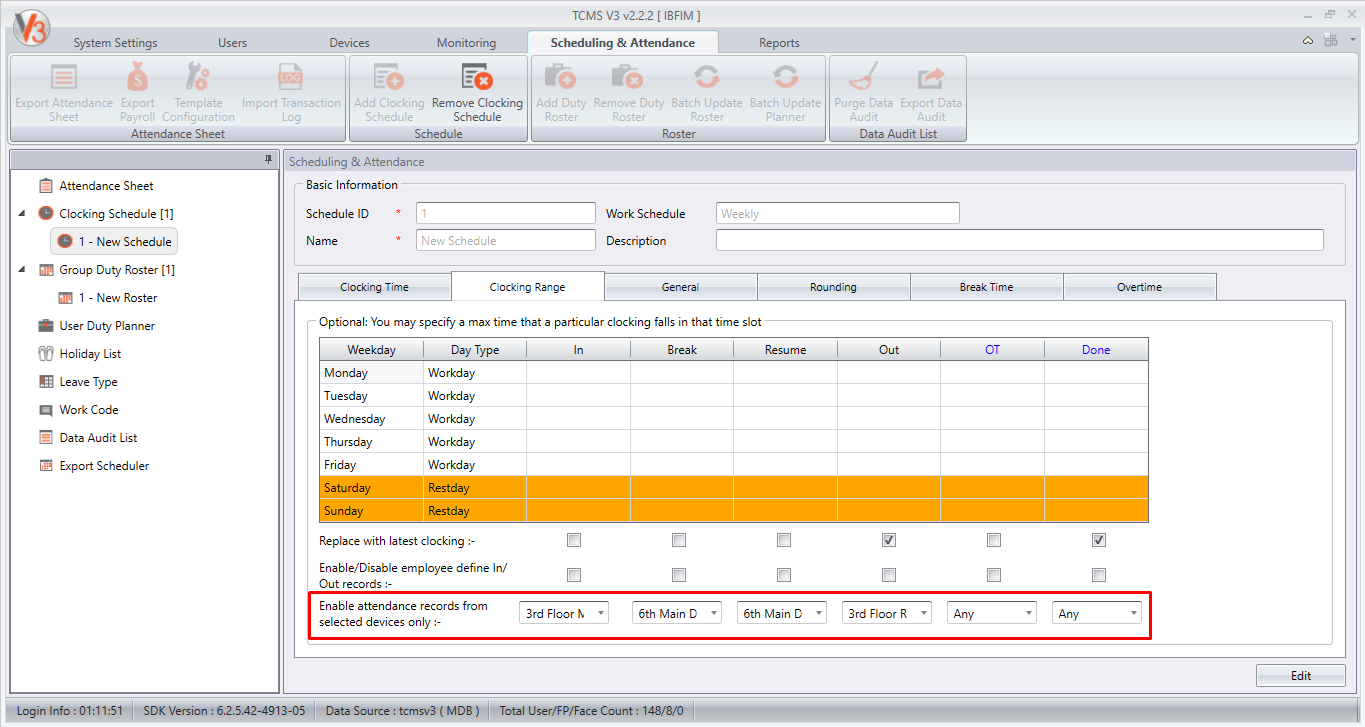Open the Break Time tab

pyautogui.click(x=986, y=287)
